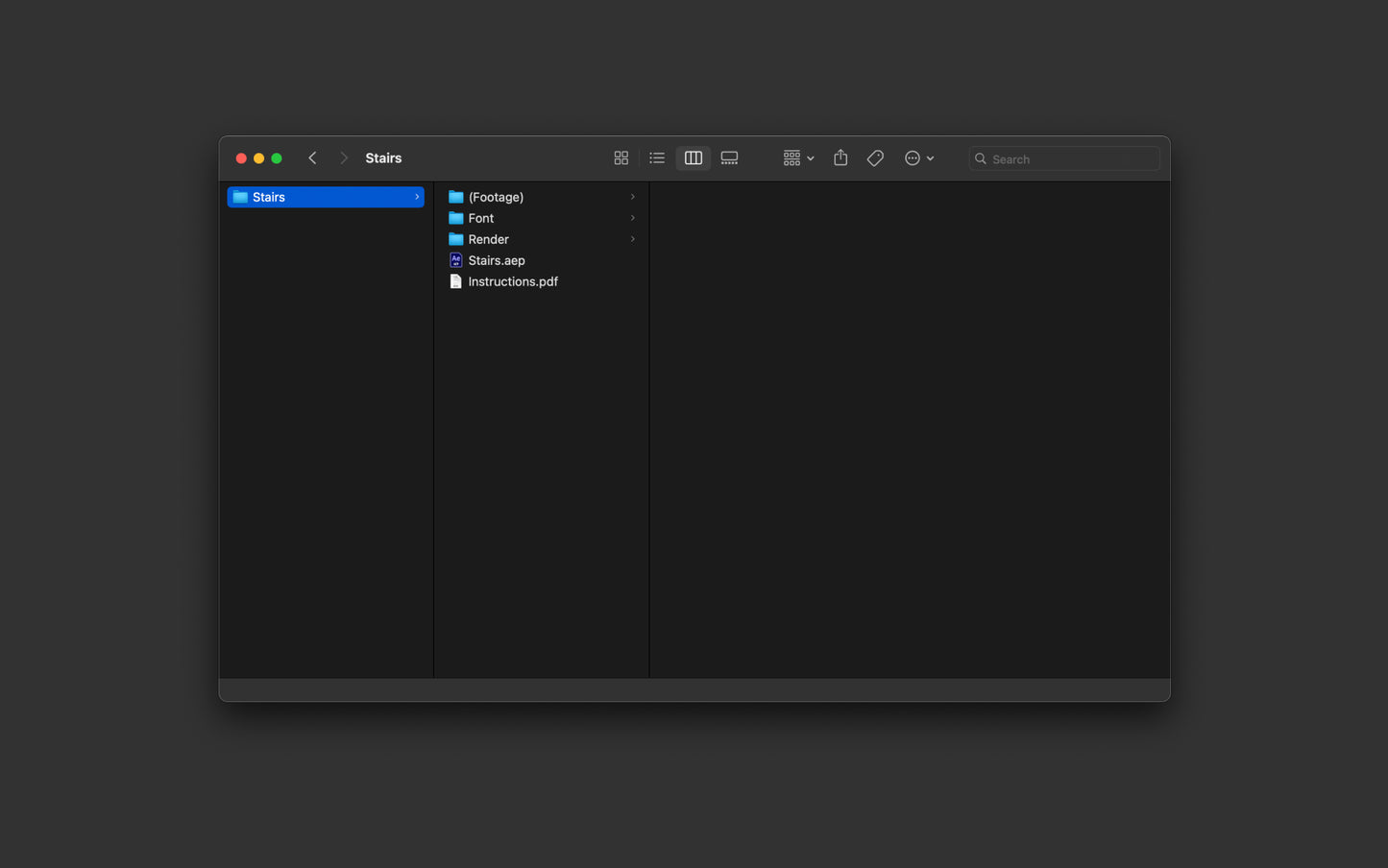
Task: Select the Stairs.aep file
Action: [542, 260]
